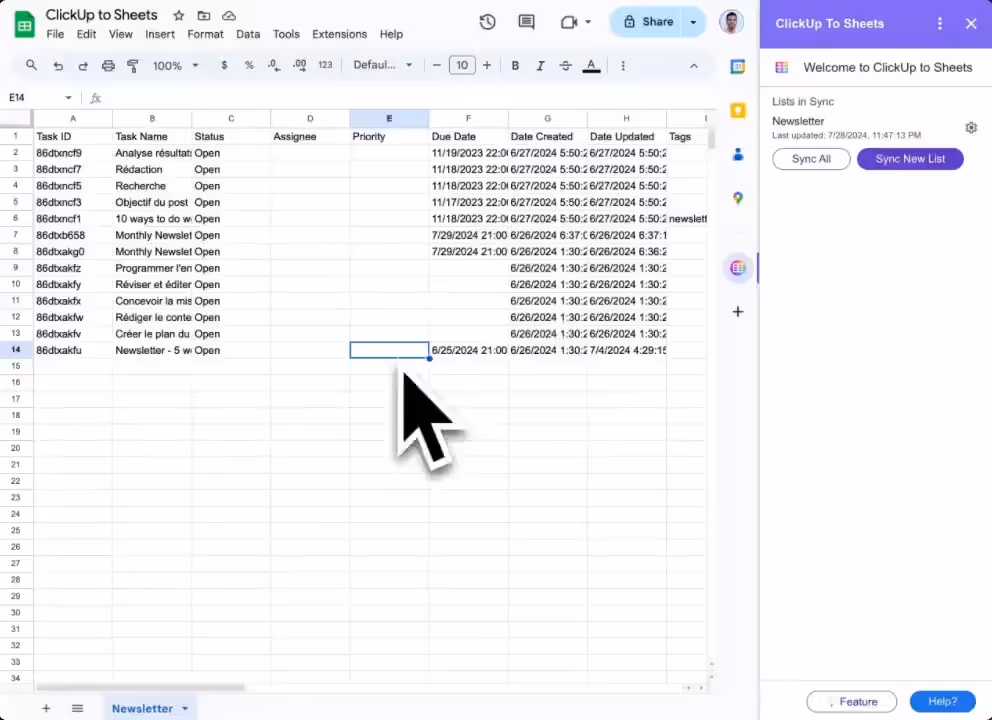Expand the zoom level dropdown at 100%
The width and height of the screenshot is (992, 720).
pyautogui.click(x=175, y=66)
